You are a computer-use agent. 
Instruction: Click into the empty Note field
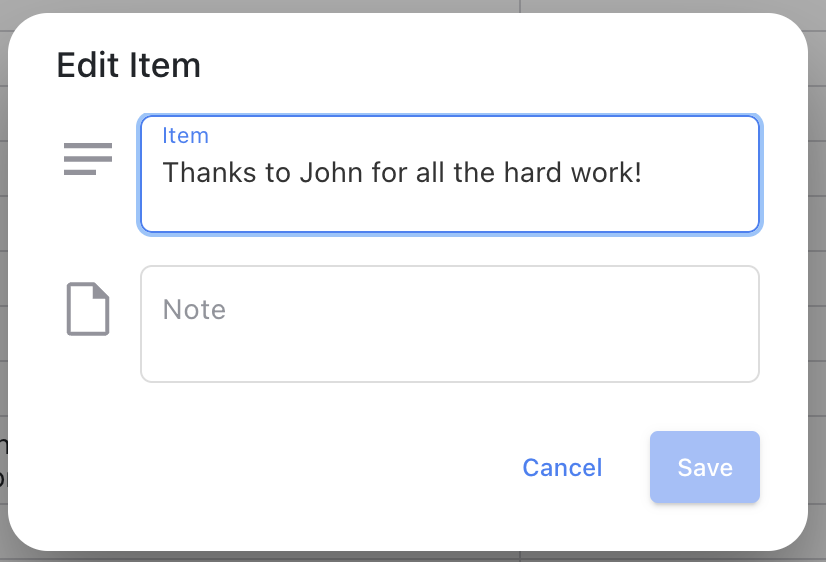pyautogui.click(x=450, y=324)
